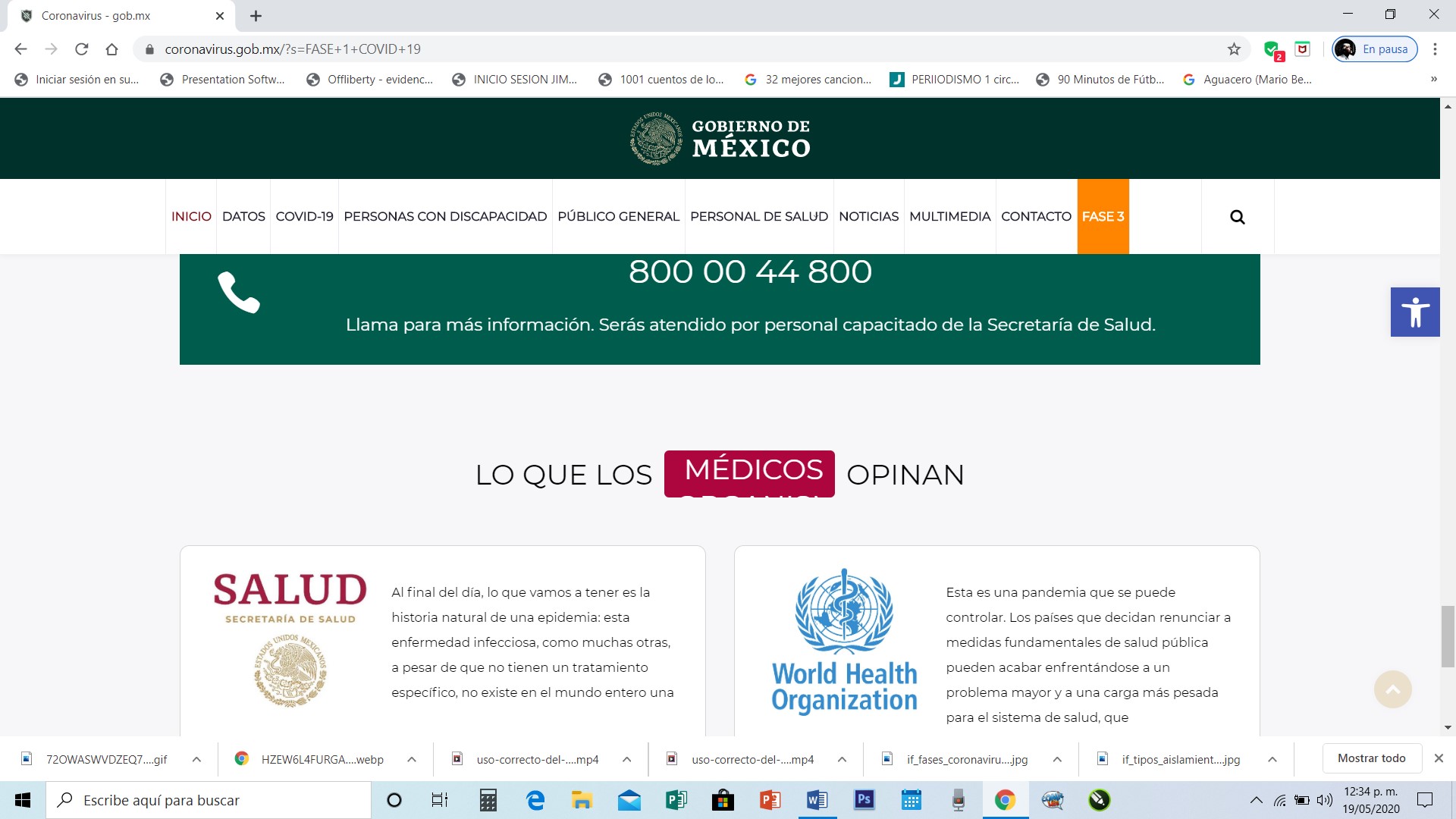Viewport: 1456px width, 819px height.
Task: Show hidden system tray icons
Action: tap(1256, 800)
